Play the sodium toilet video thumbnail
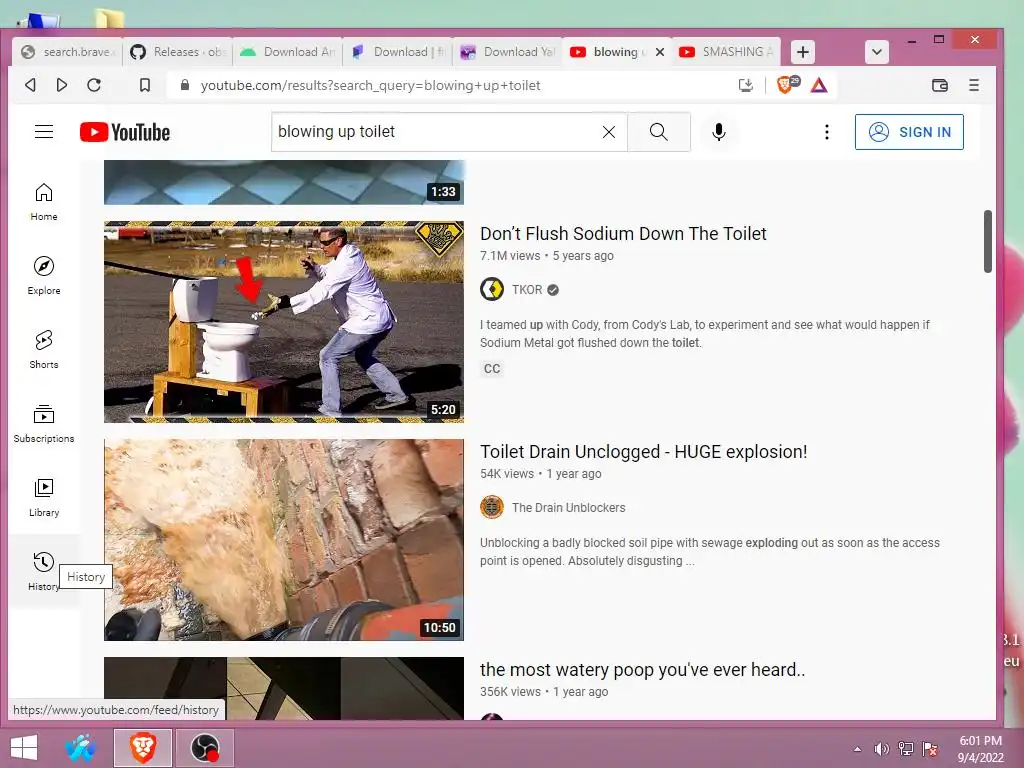 pyautogui.click(x=284, y=322)
